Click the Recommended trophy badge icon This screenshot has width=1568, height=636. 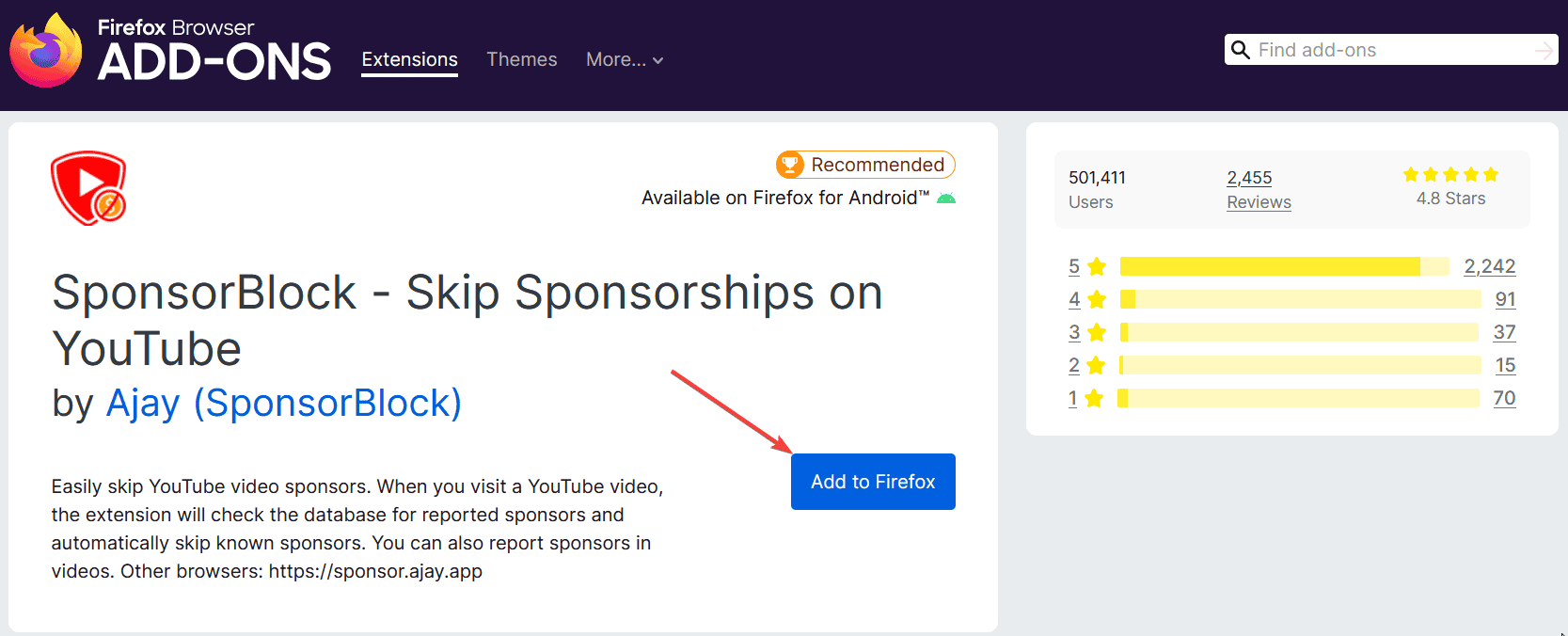[790, 165]
